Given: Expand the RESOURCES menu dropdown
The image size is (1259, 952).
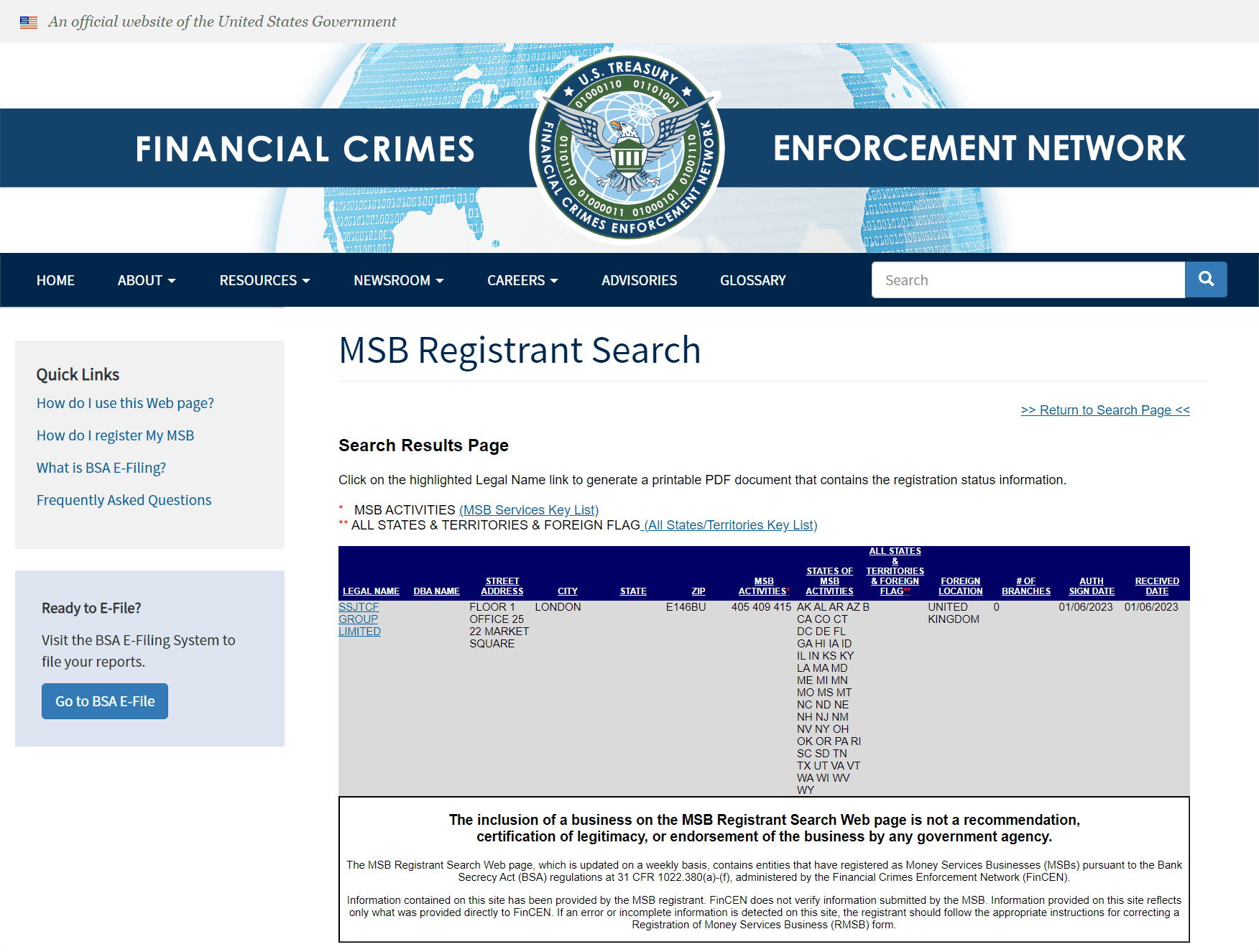Looking at the screenshot, I should (x=264, y=280).
